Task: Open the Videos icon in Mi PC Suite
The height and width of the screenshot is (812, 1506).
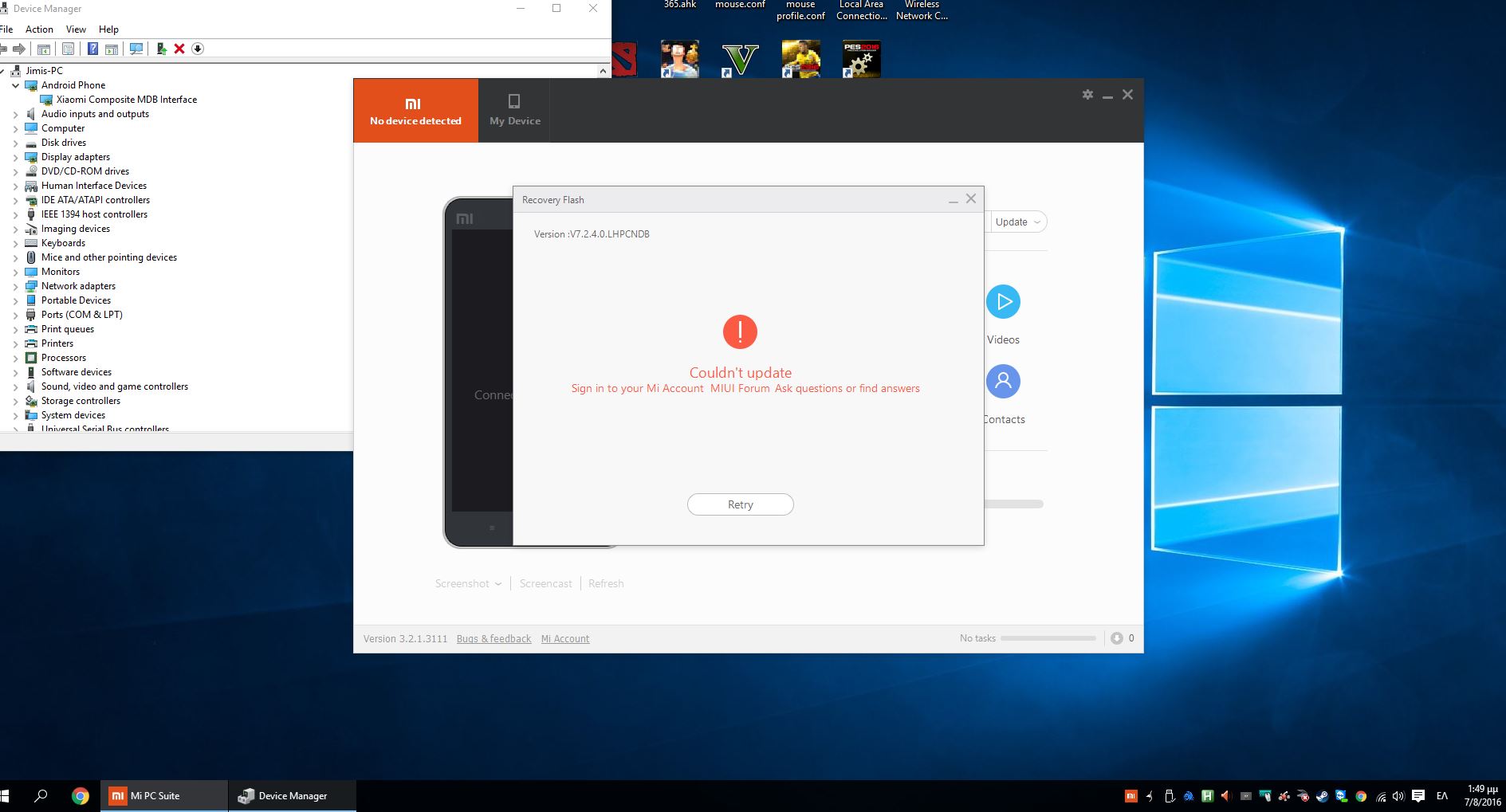Action: (x=1003, y=302)
